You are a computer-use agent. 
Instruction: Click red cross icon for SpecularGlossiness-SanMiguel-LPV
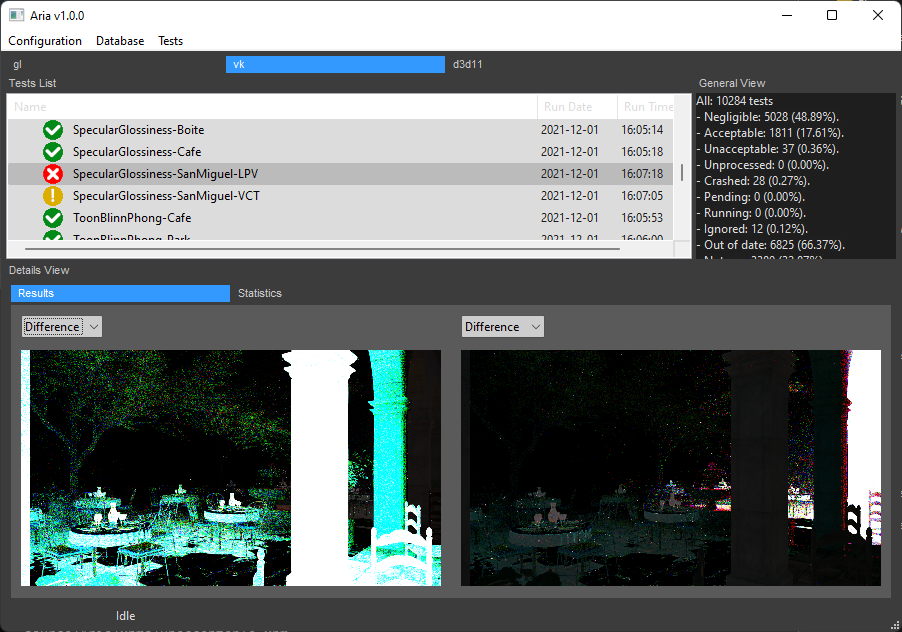point(53,174)
